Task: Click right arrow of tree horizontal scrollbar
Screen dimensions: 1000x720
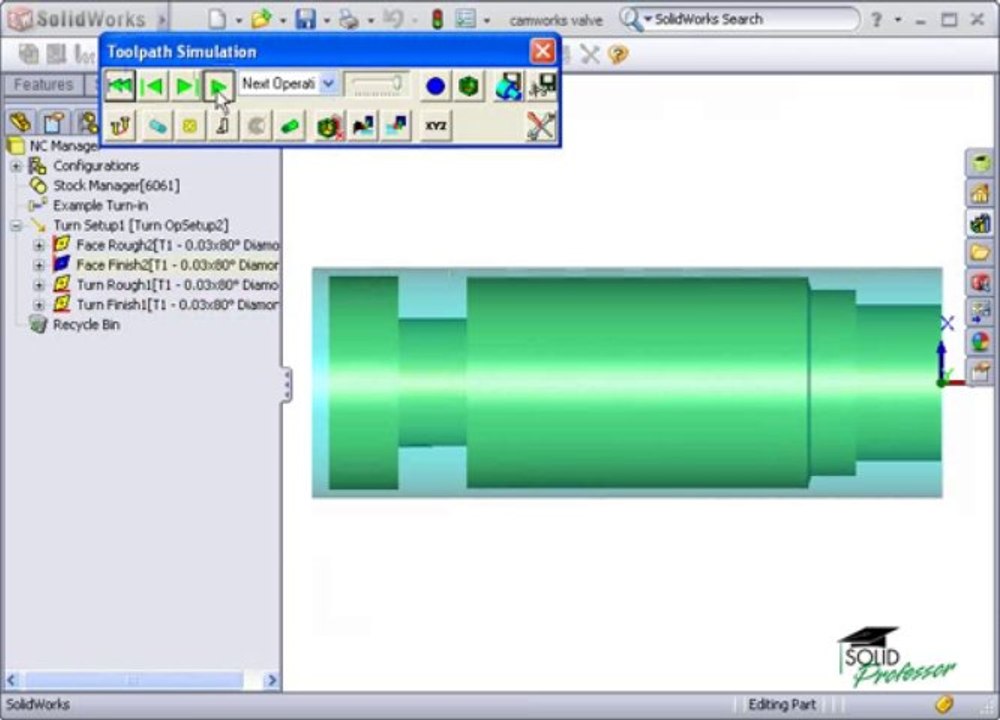Action: (x=272, y=680)
